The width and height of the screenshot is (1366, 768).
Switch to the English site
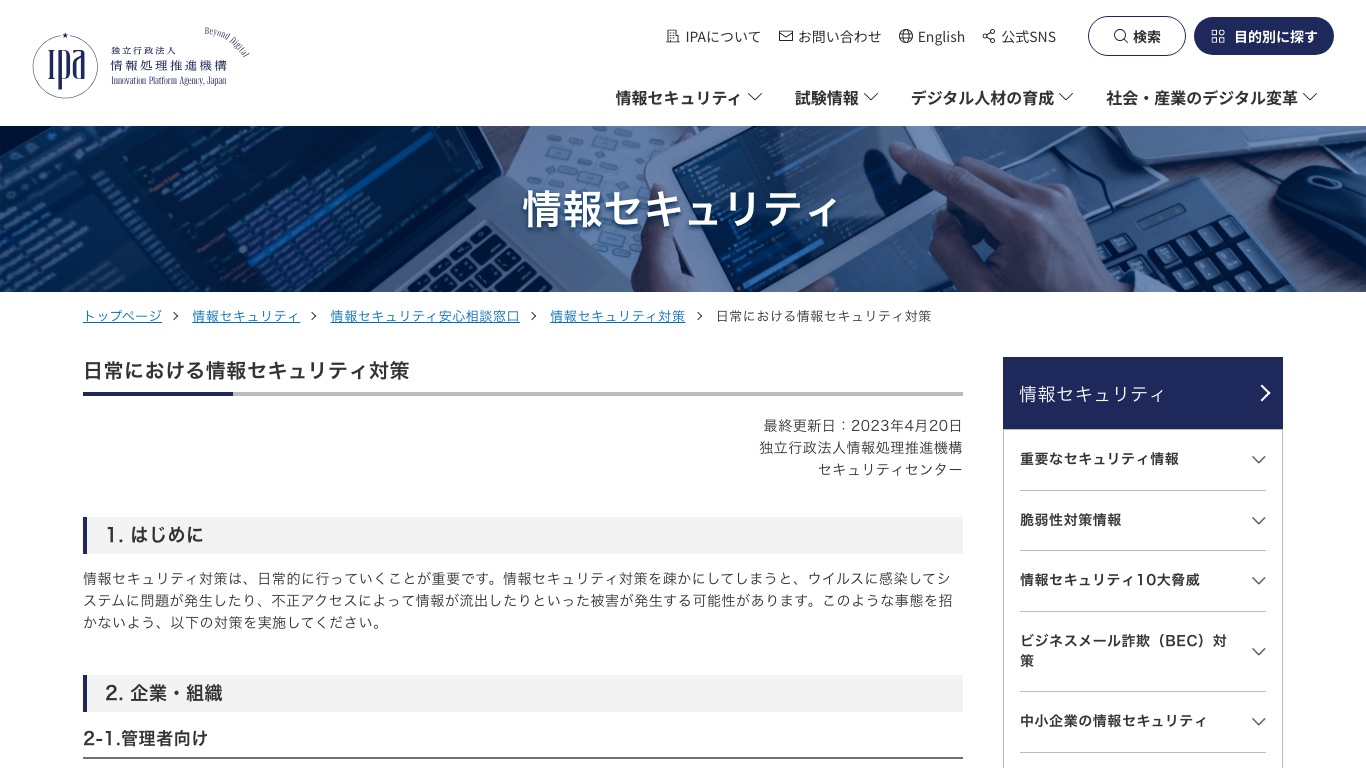pyautogui.click(x=932, y=36)
